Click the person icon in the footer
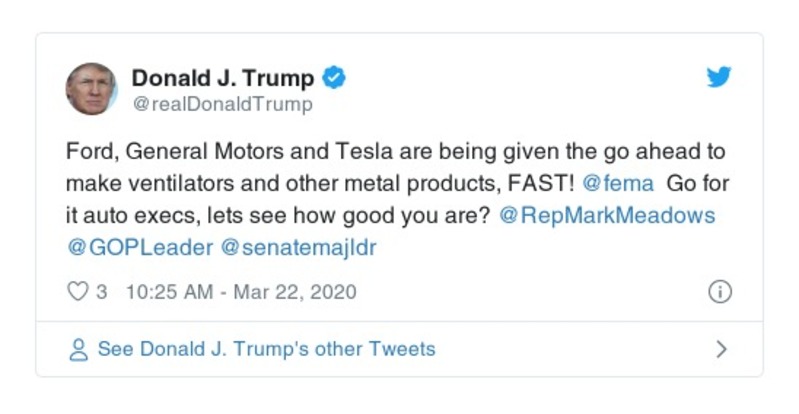Viewport: 799px width, 414px height. pos(77,350)
